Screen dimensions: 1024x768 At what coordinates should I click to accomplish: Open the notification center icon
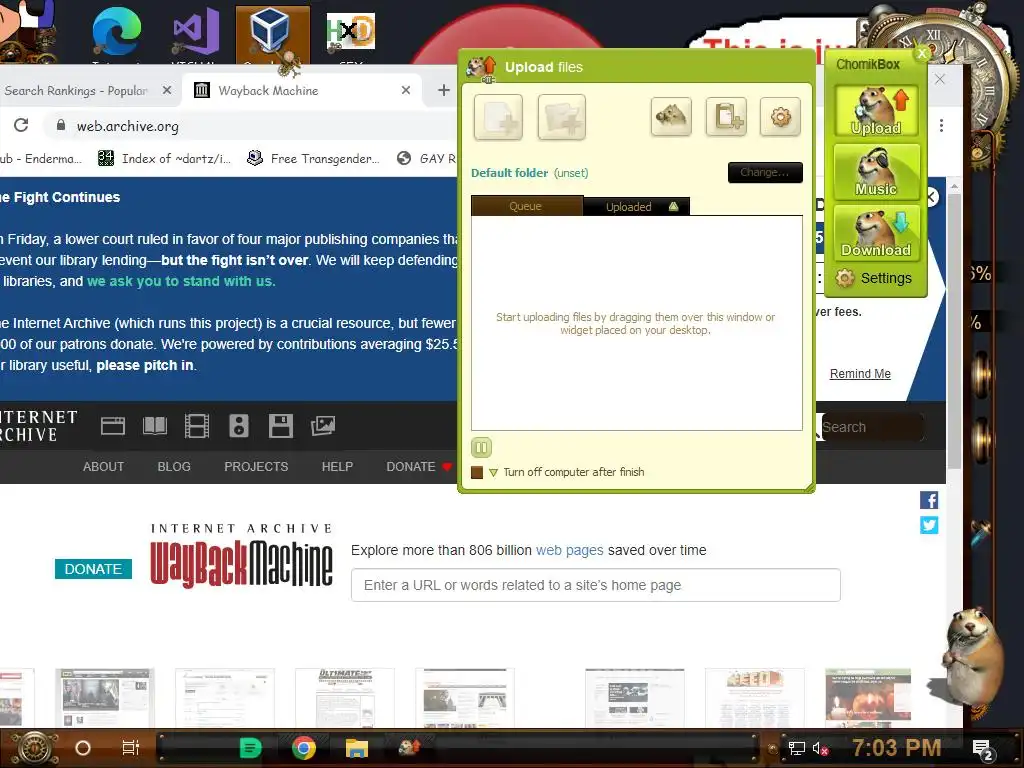coord(982,748)
